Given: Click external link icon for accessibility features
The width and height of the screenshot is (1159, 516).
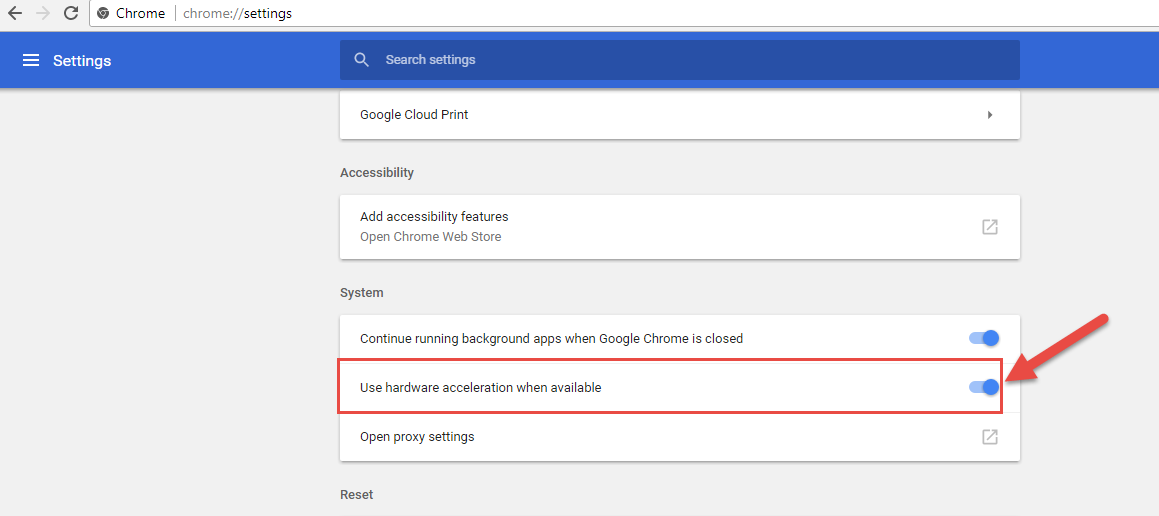Looking at the screenshot, I should [x=989, y=227].
